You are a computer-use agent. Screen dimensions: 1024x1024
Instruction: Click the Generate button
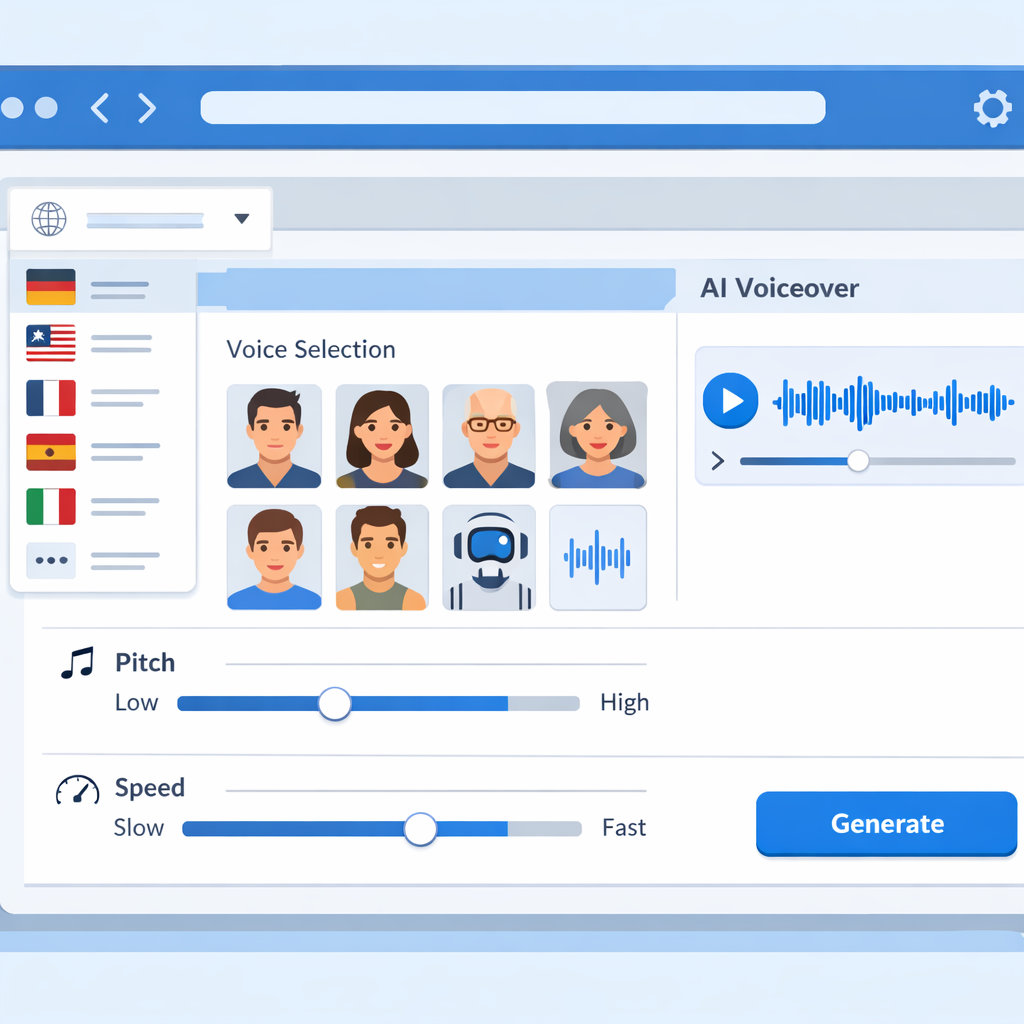pos(886,823)
